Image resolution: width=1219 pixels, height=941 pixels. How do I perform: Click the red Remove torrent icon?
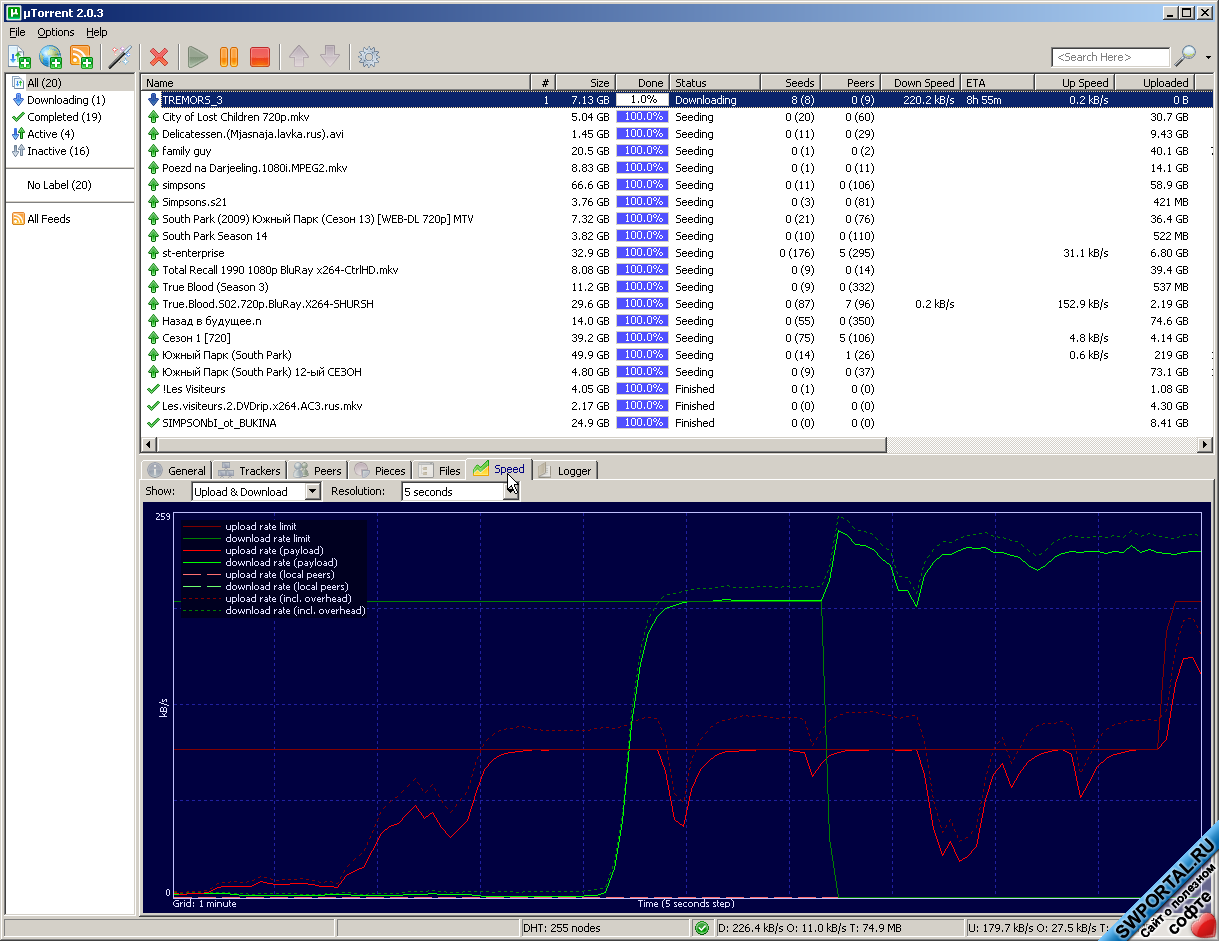click(x=159, y=57)
